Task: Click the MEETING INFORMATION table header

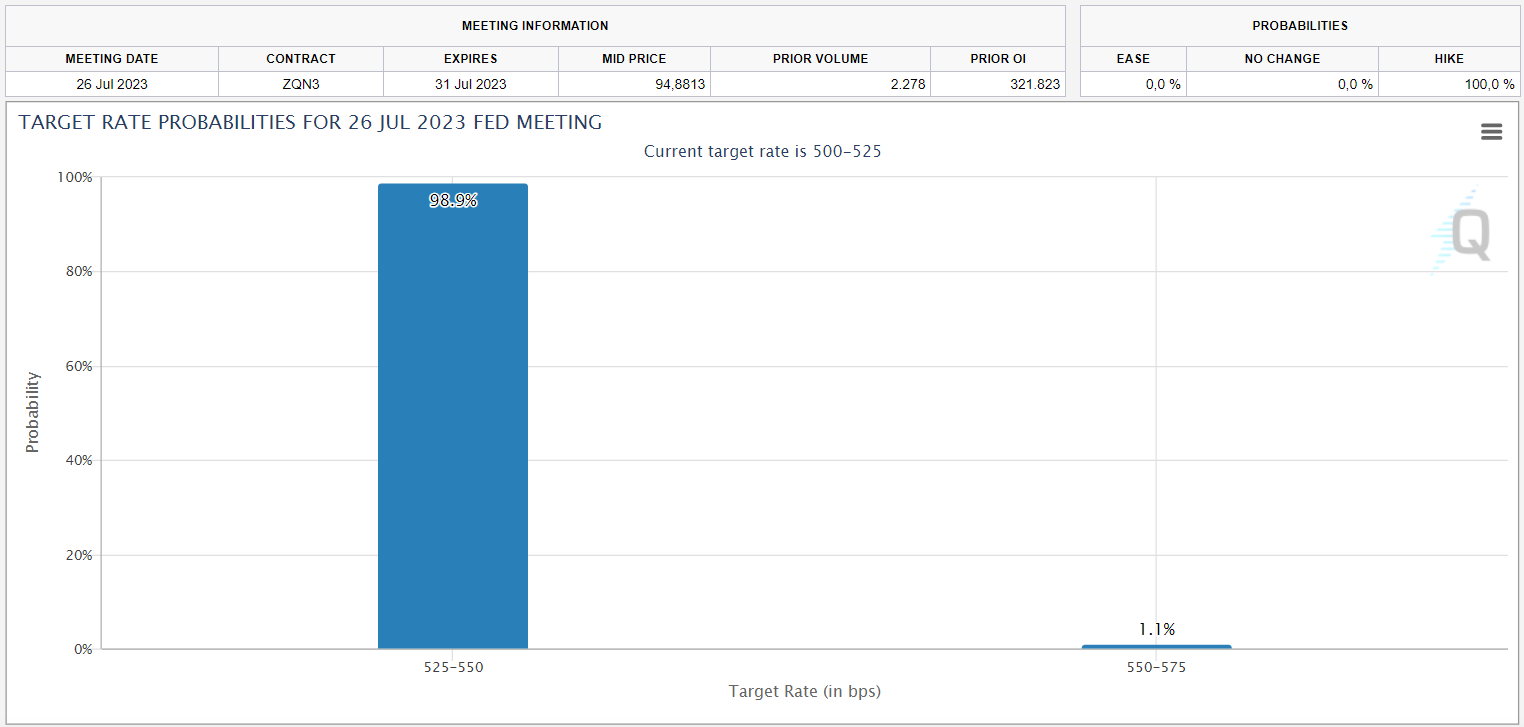Action: [x=535, y=26]
